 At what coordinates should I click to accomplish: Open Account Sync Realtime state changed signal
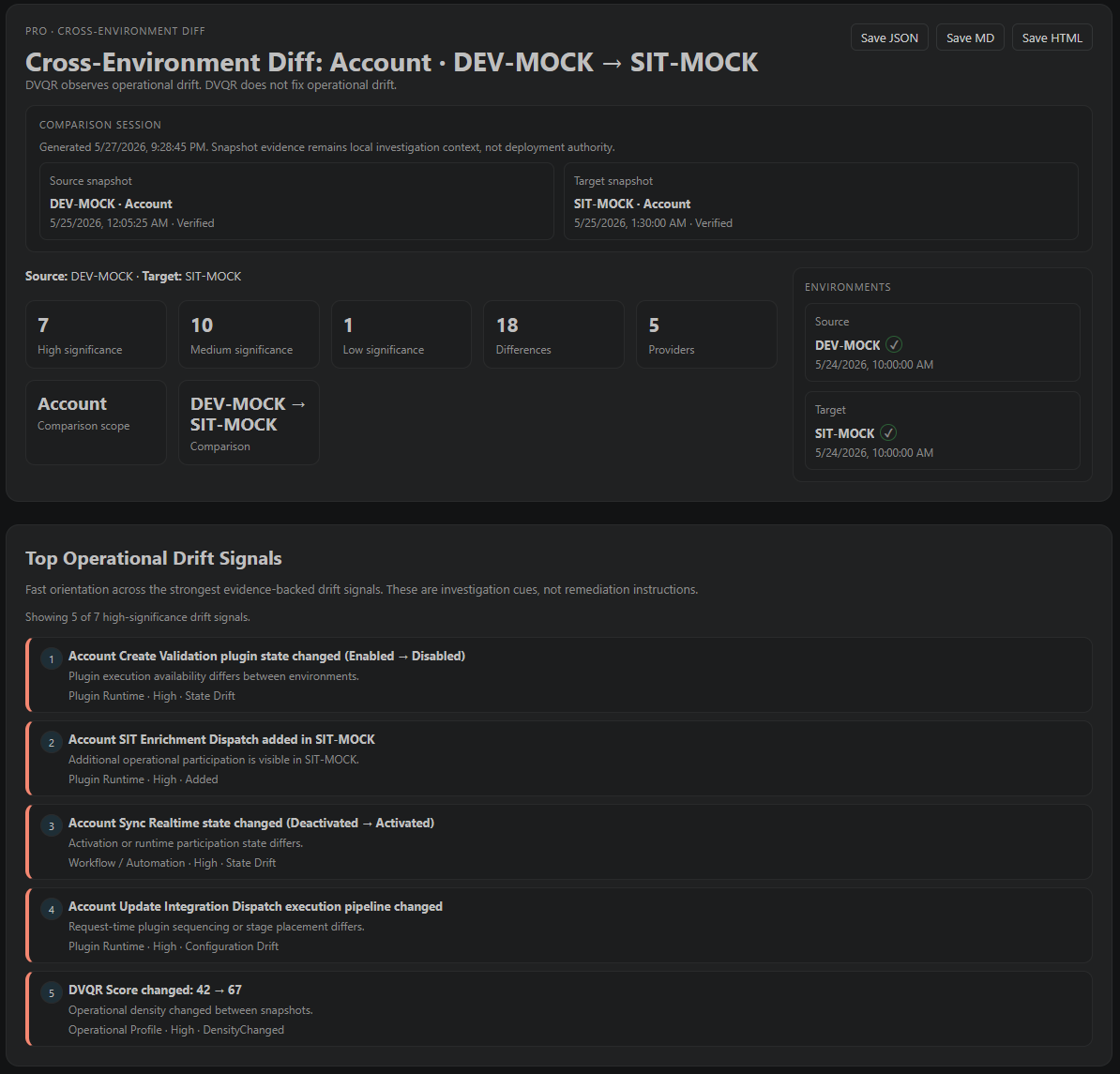pyautogui.click(x=559, y=842)
